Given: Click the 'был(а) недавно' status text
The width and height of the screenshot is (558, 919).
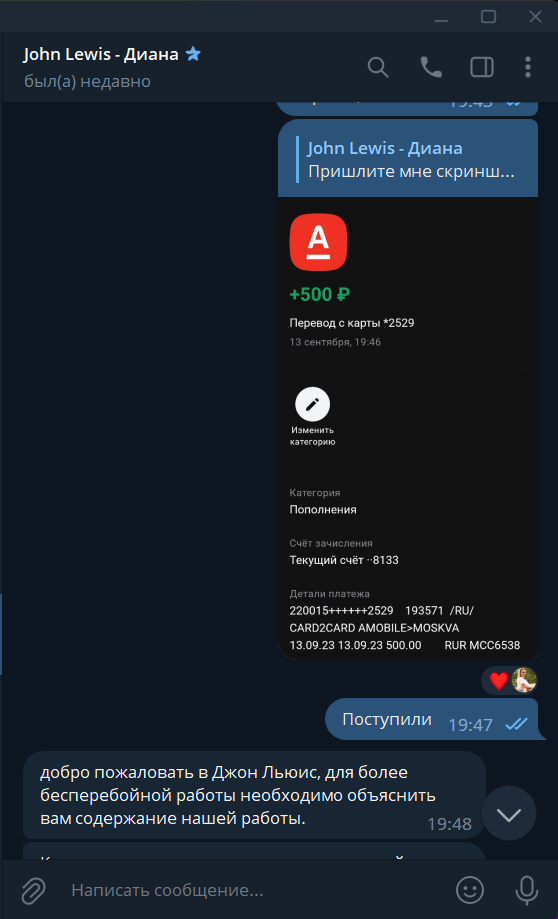Looking at the screenshot, I should point(87,81).
